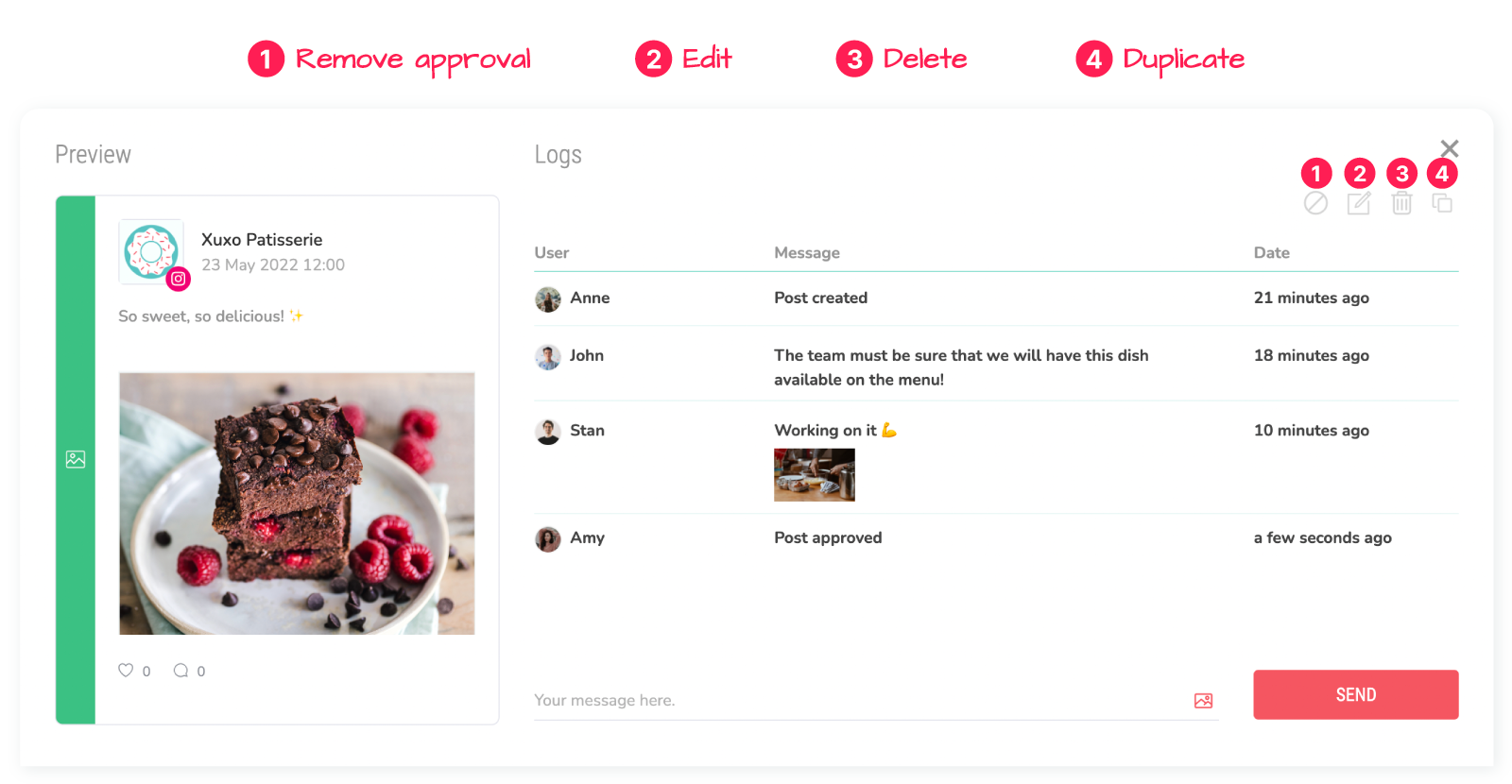Close the logs dialog with the X
This screenshot has height=784, width=1512.
click(1450, 148)
